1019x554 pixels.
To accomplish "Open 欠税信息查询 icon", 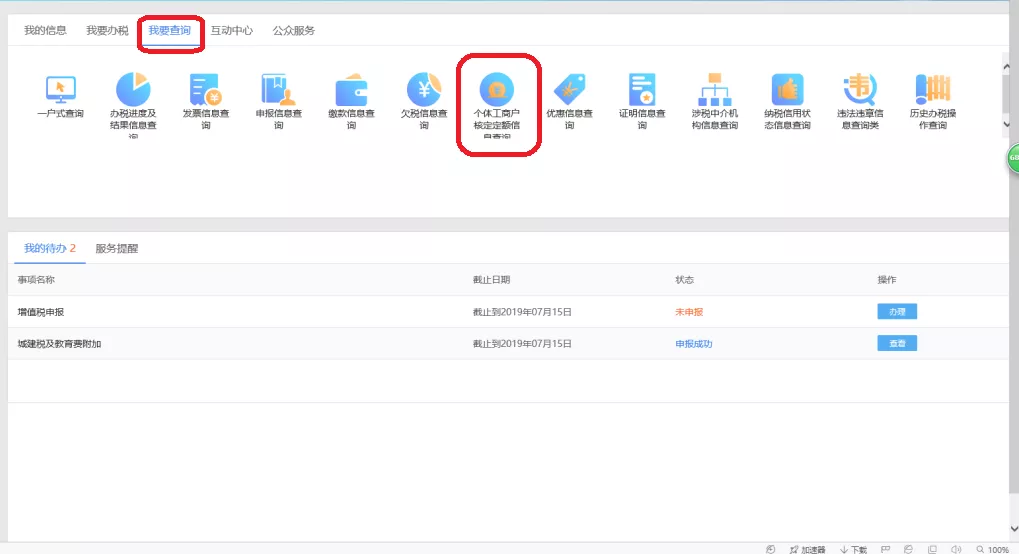I will point(424,89).
